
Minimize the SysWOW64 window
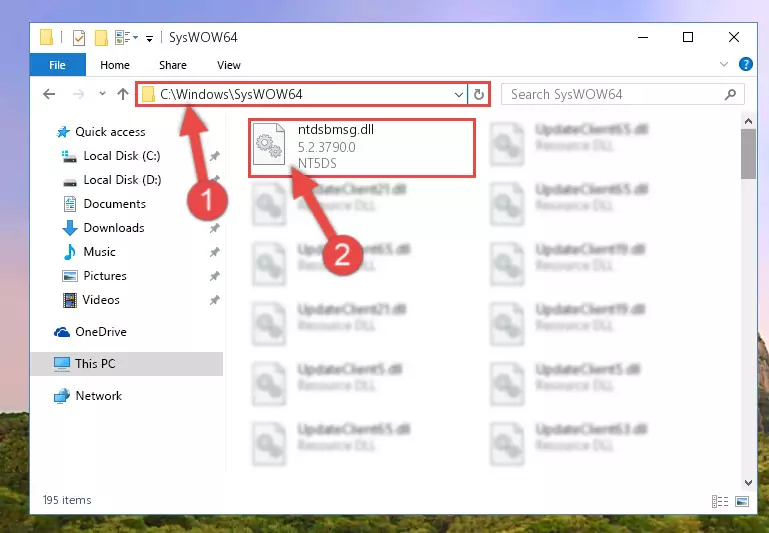[x=643, y=37]
